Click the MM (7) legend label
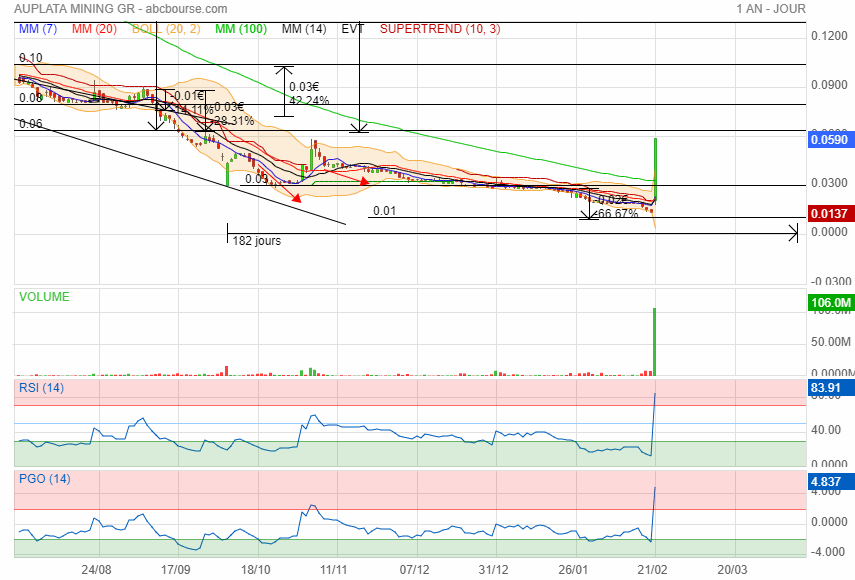855x580 pixels. tap(38, 29)
